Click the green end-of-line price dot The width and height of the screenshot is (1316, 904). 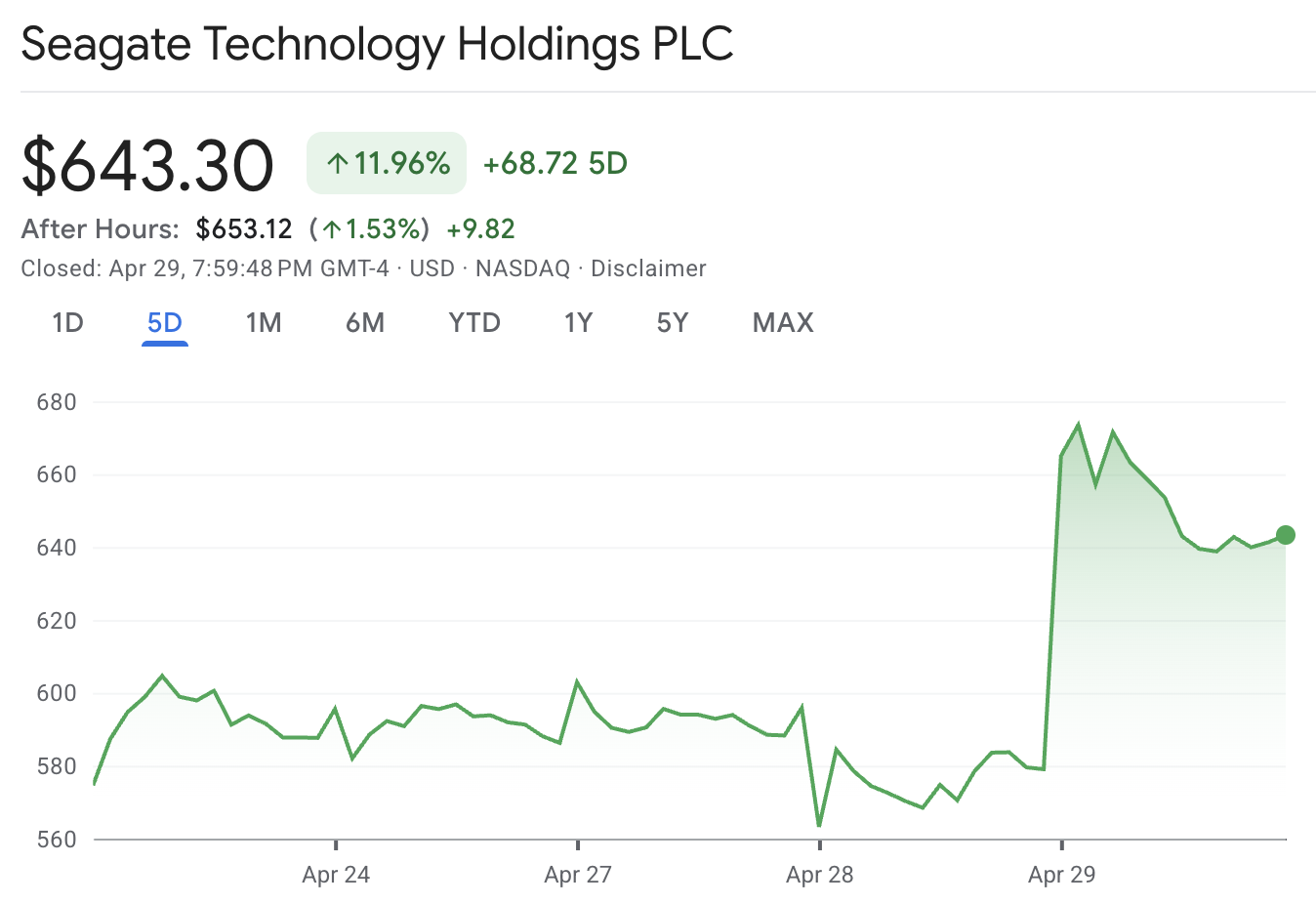[1286, 535]
